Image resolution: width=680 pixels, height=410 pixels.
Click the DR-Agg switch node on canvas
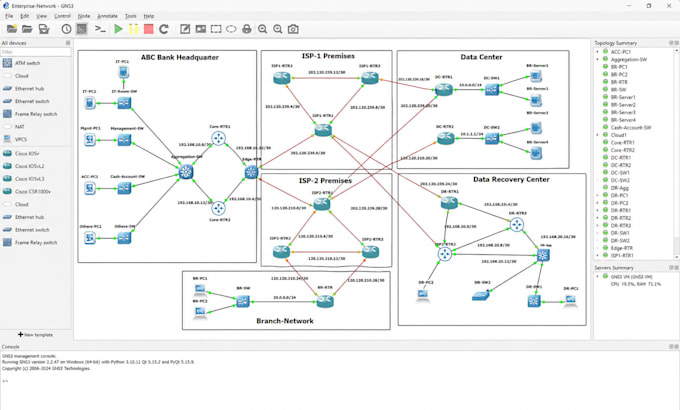pos(543,255)
